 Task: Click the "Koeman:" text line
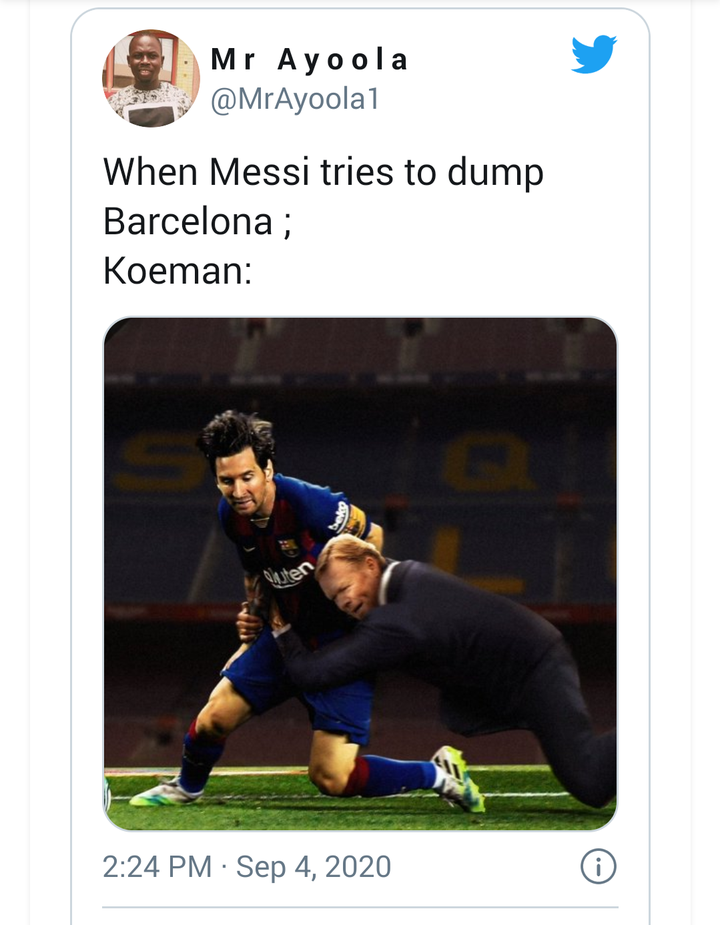(178, 269)
